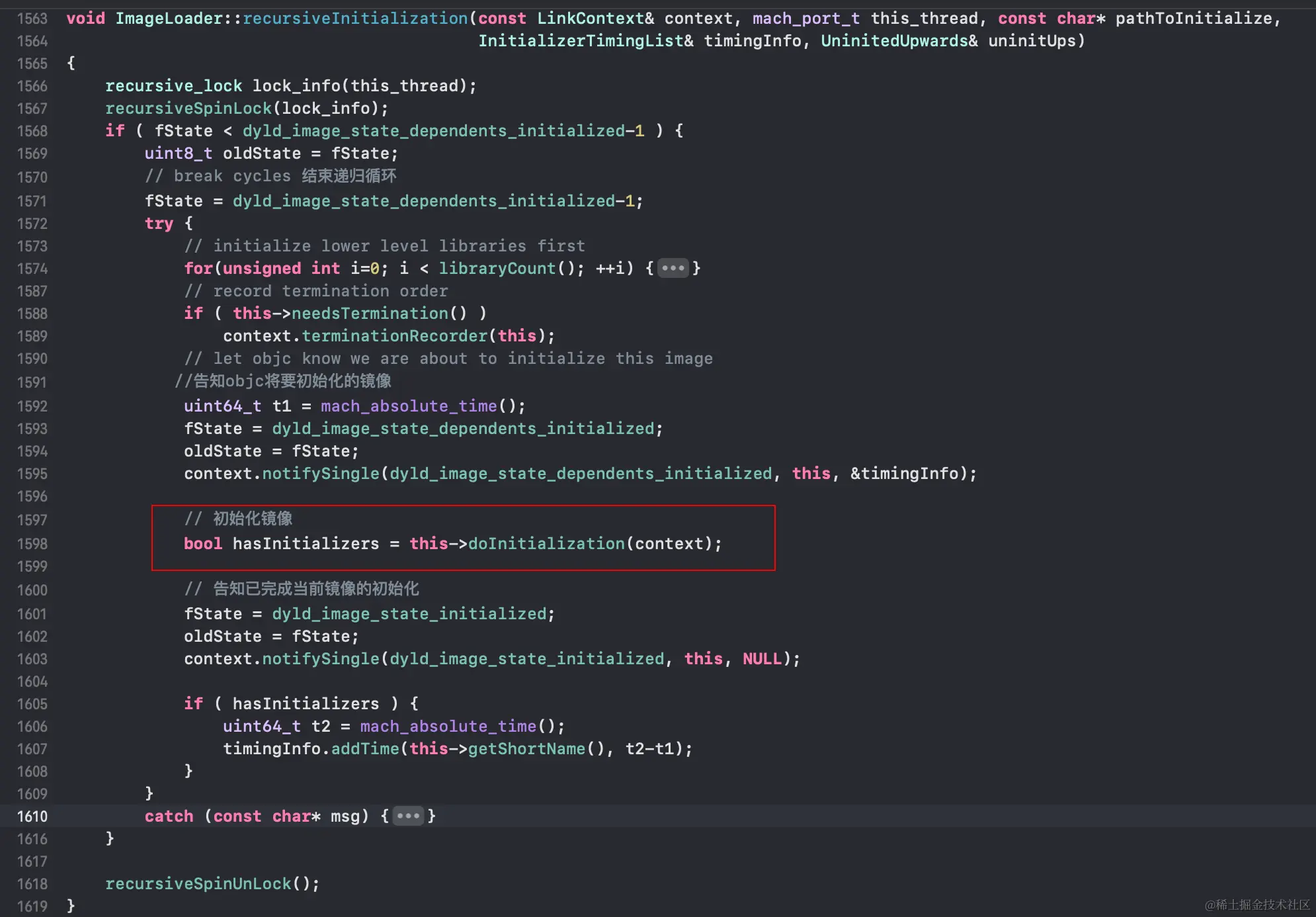Click NULL argument on line 1603
The image size is (1316, 917).
(x=762, y=659)
